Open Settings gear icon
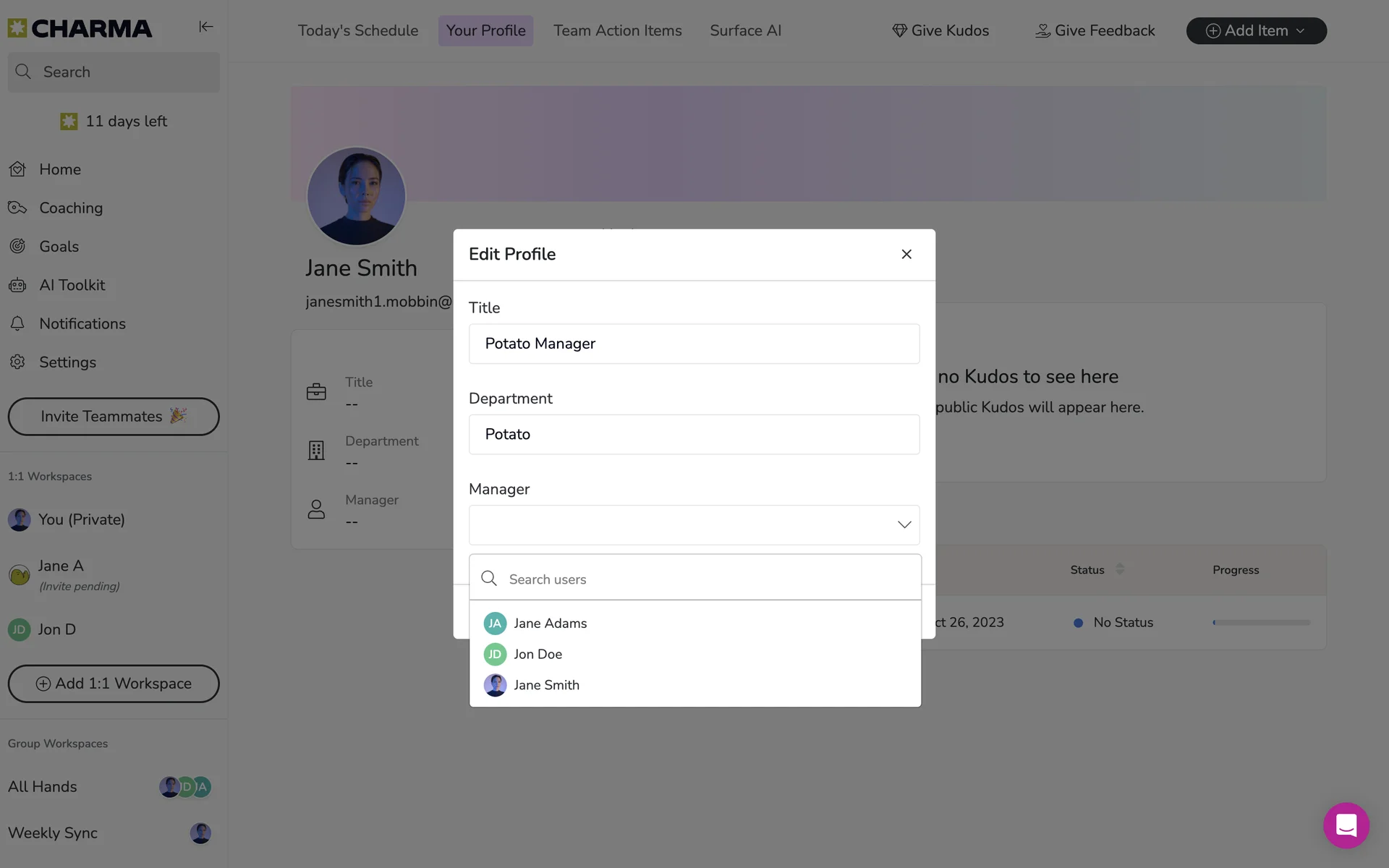The width and height of the screenshot is (1389, 868). tap(17, 362)
